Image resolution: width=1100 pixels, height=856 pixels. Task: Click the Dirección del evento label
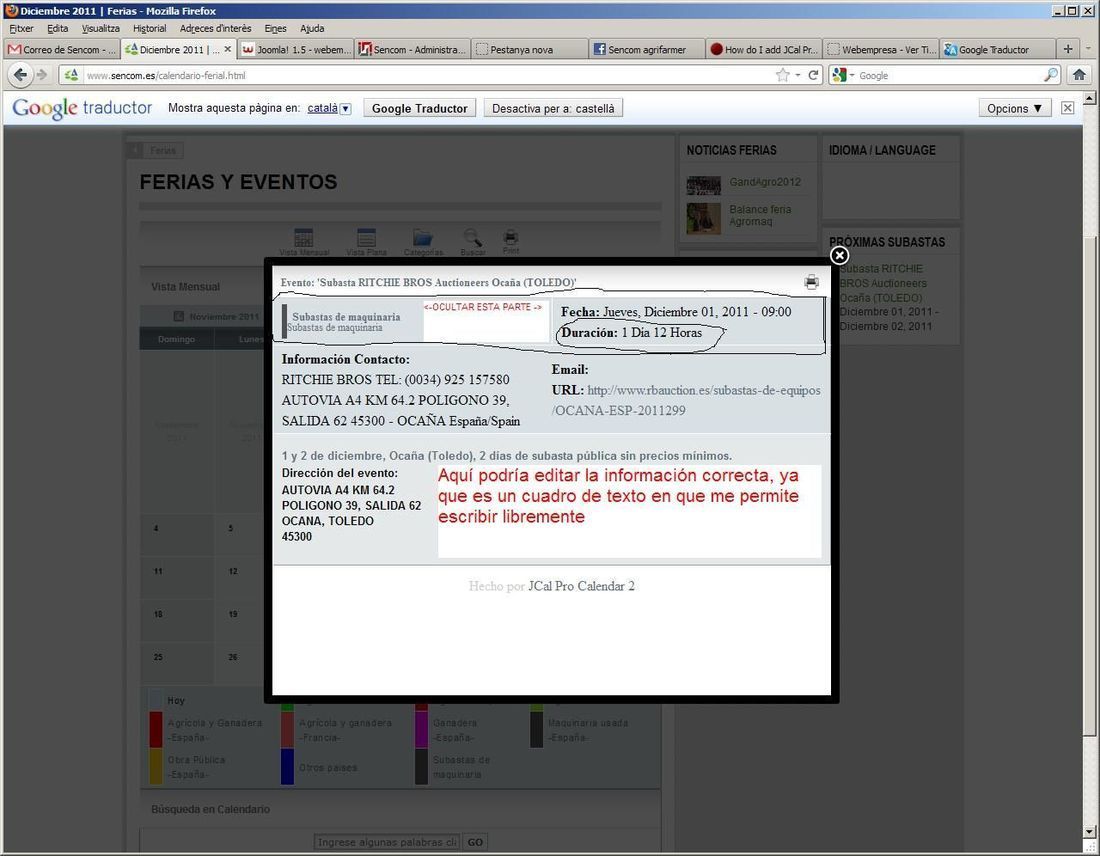click(x=340, y=473)
